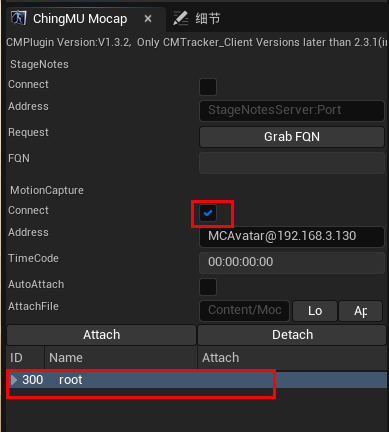Close the ChingMU Mocap tab

(148, 19)
